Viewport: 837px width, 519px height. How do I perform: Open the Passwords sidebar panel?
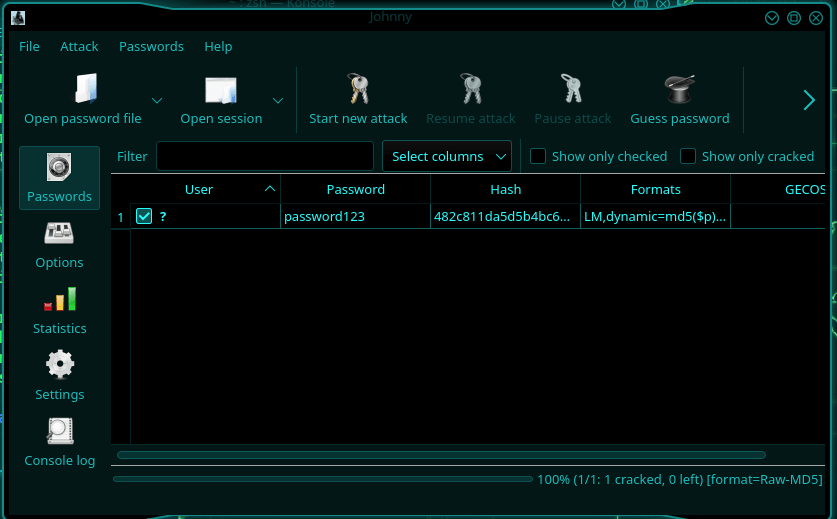tap(59, 178)
